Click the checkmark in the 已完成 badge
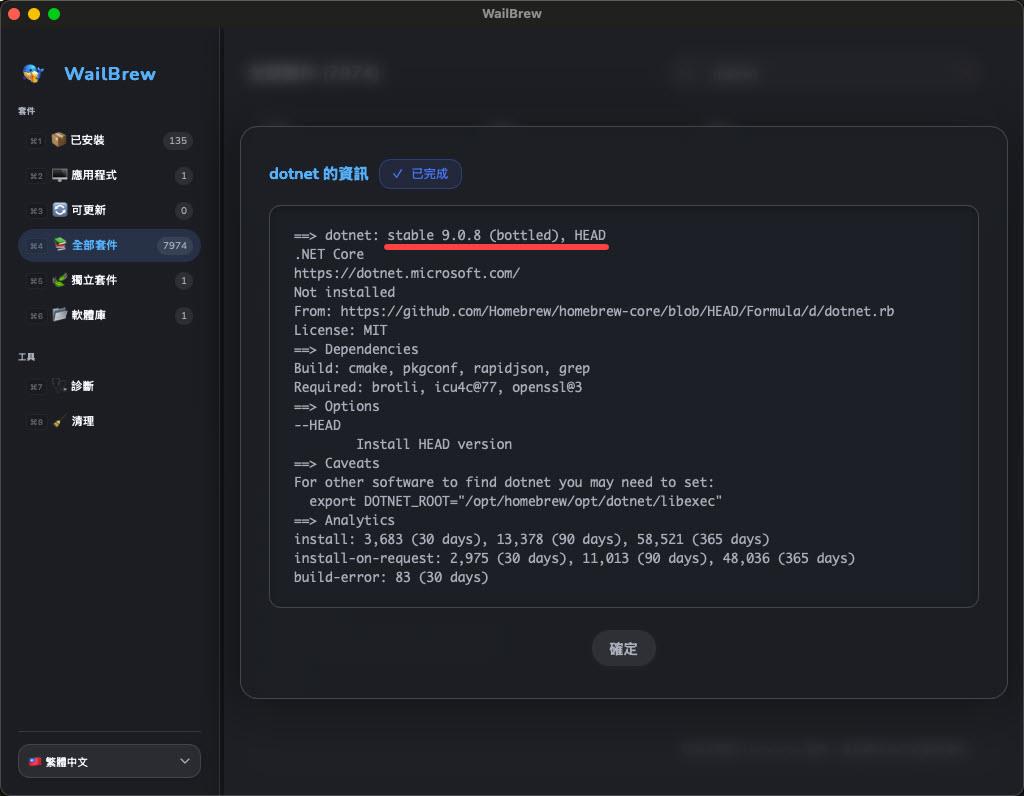1024x796 pixels. [398, 174]
